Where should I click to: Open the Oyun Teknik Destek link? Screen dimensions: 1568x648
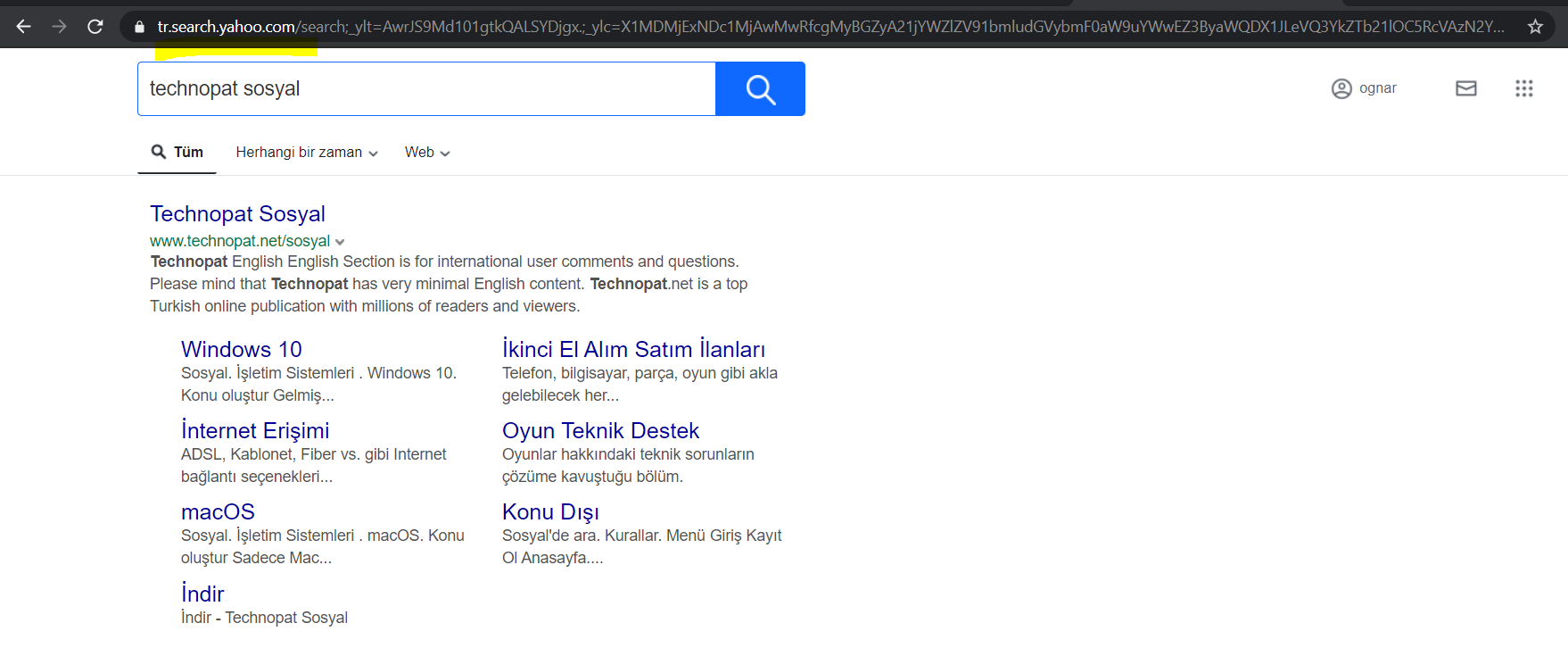click(600, 430)
